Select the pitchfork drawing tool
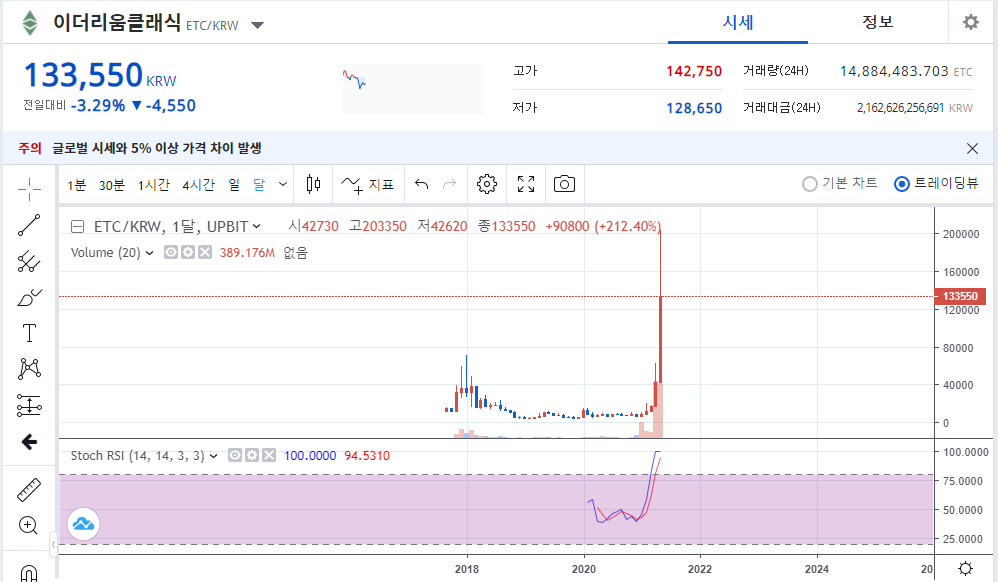The height and width of the screenshot is (582, 998). [x=29, y=261]
